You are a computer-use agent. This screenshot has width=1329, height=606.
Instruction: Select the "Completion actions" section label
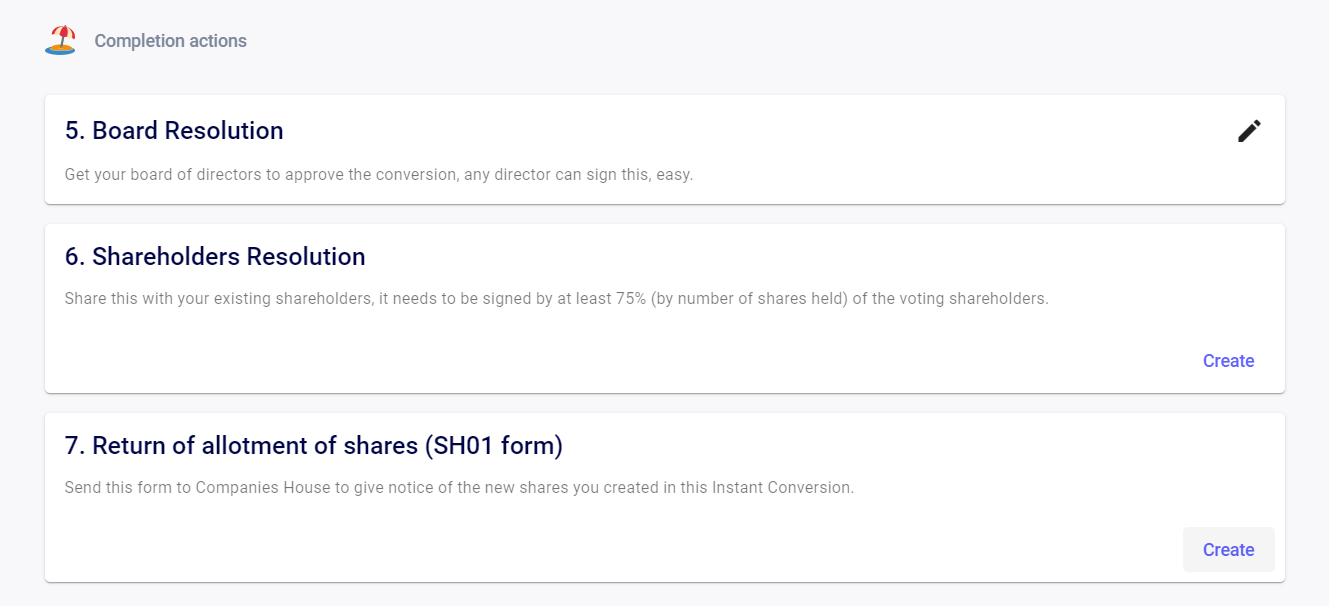170,41
